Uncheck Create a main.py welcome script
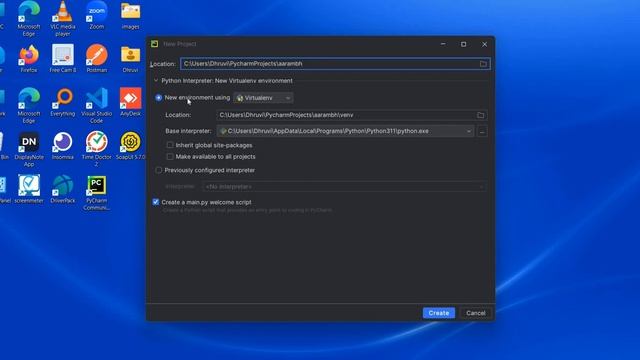This screenshot has width=640, height=360. pyautogui.click(x=156, y=202)
